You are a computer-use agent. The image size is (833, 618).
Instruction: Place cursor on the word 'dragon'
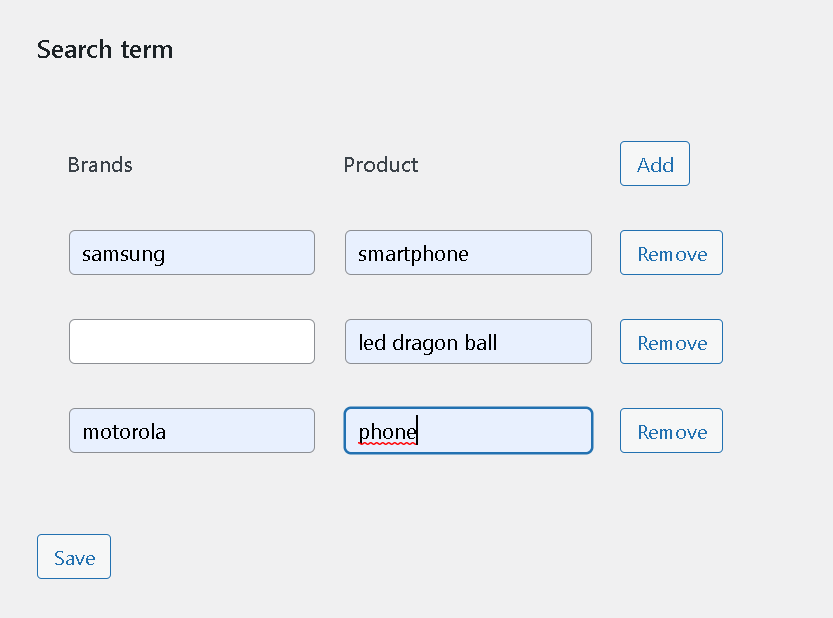pos(425,343)
